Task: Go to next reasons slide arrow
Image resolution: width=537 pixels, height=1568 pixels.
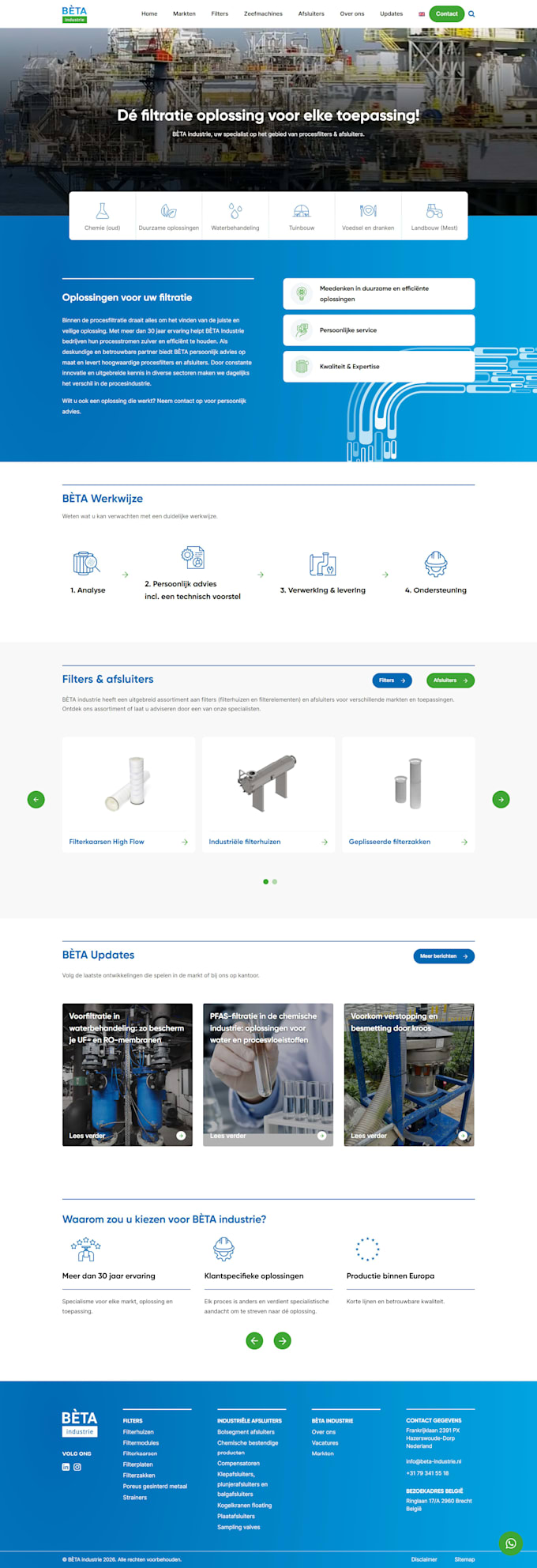Action: [283, 1340]
